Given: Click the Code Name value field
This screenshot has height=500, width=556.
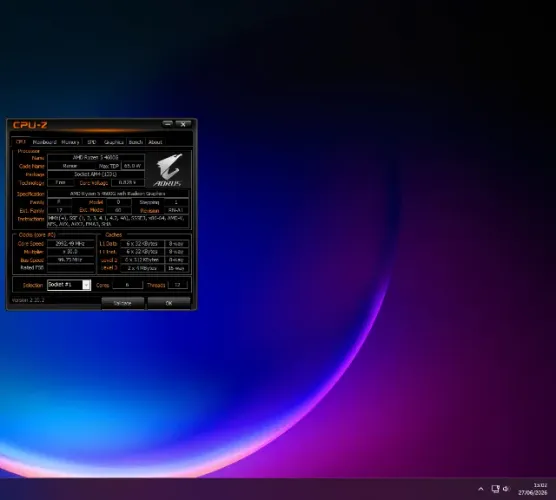Looking at the screenshot, I should [x=71, y=166].
